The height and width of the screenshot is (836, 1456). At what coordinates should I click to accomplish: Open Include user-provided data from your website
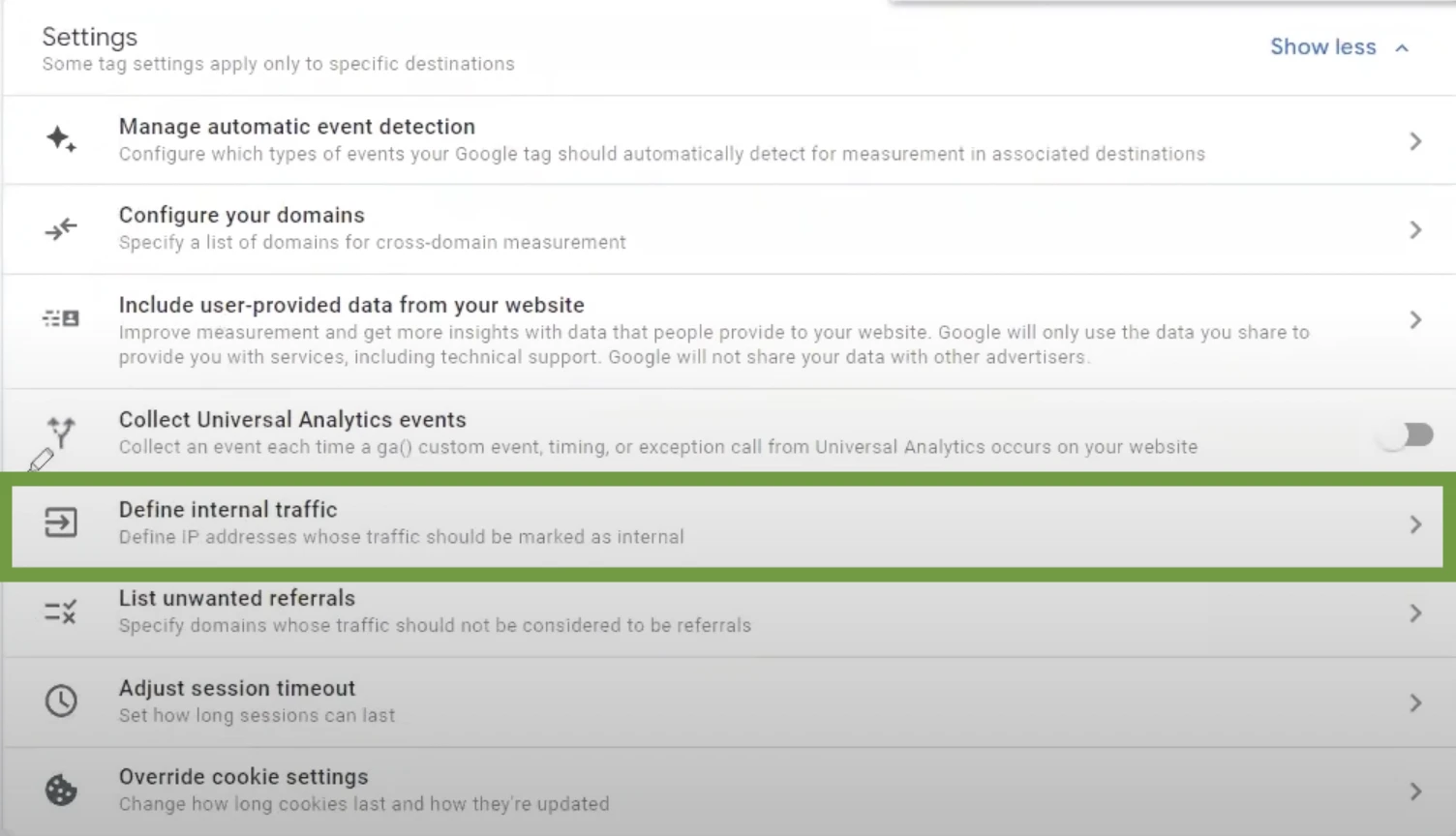351,305
